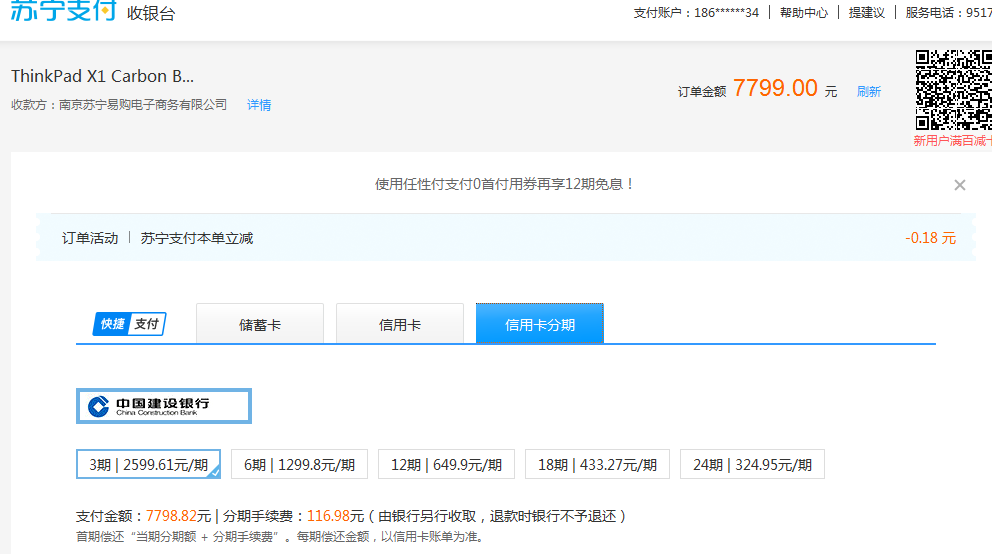Click payment account 186******34 text
Screen dimensions: 992x554
[x=696, y=13]
